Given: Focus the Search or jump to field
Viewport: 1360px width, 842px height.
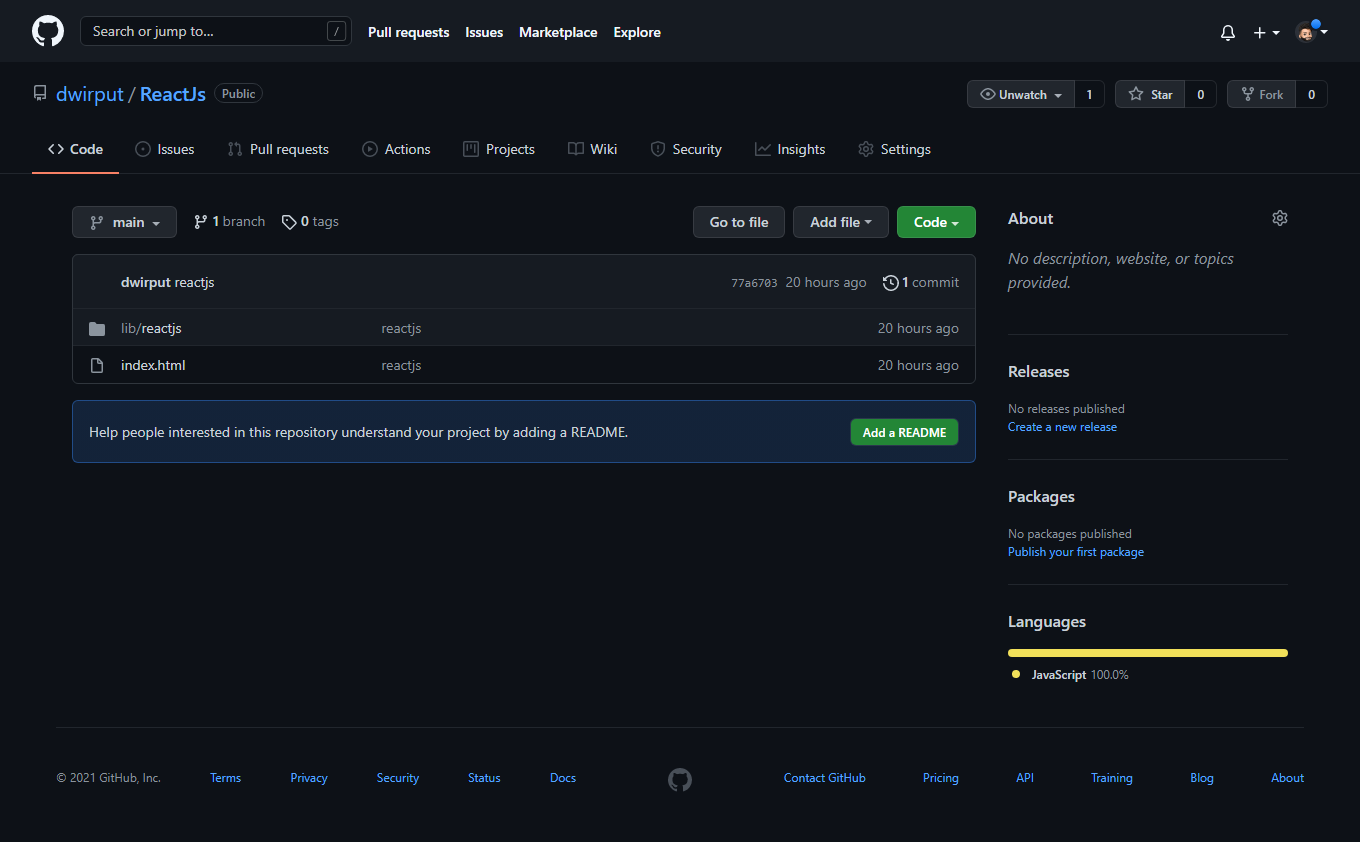Looking at the screenshot, I should [x=216, y=31].
